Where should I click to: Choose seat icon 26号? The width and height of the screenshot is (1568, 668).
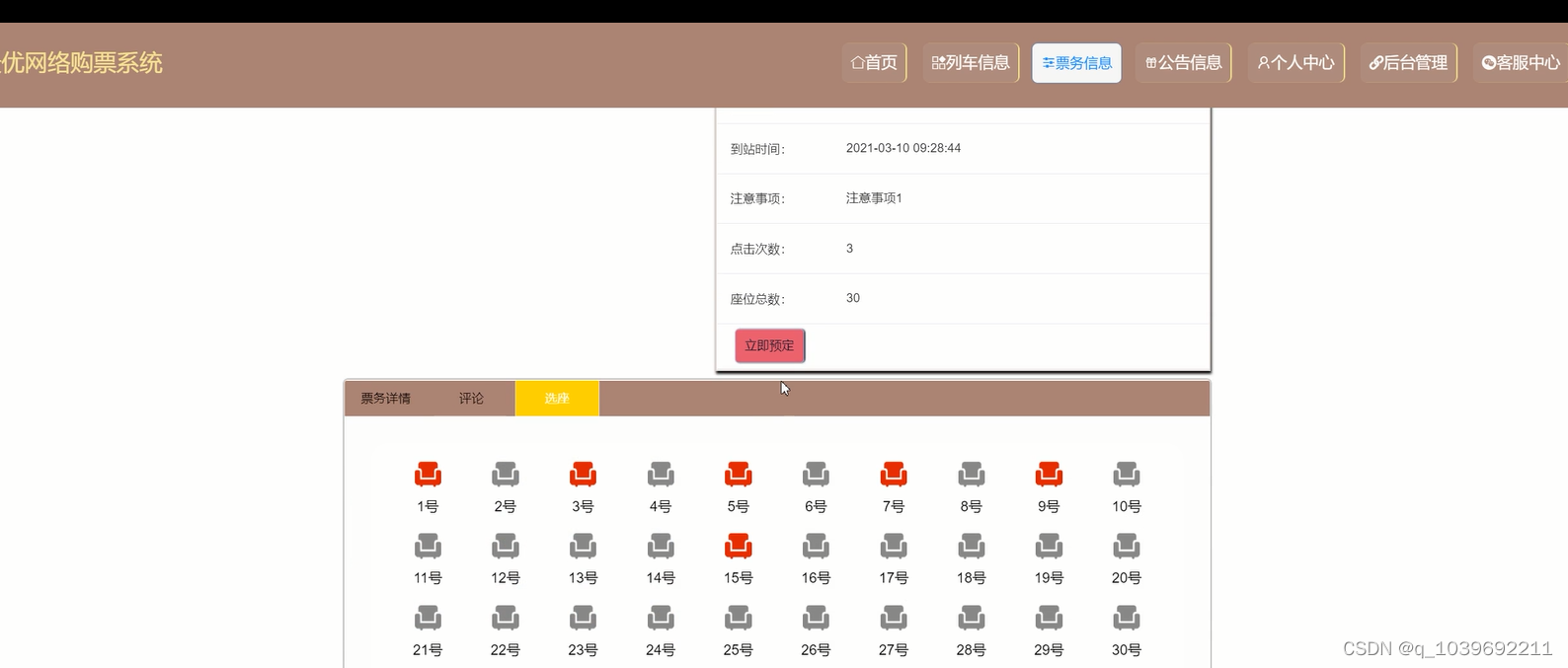pyautogui.click(x=816, y=618)
